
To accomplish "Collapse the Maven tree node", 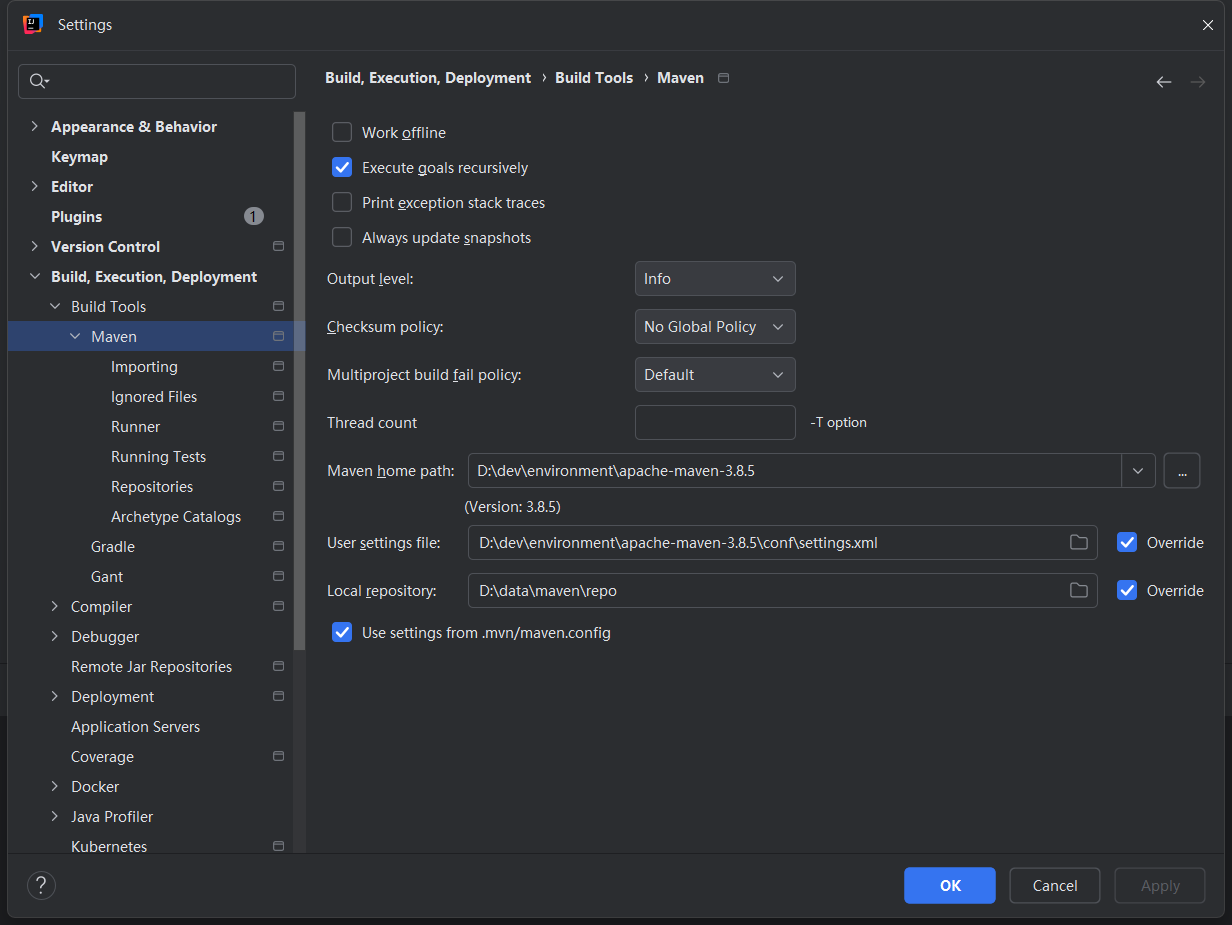I will tap(75, 336).
